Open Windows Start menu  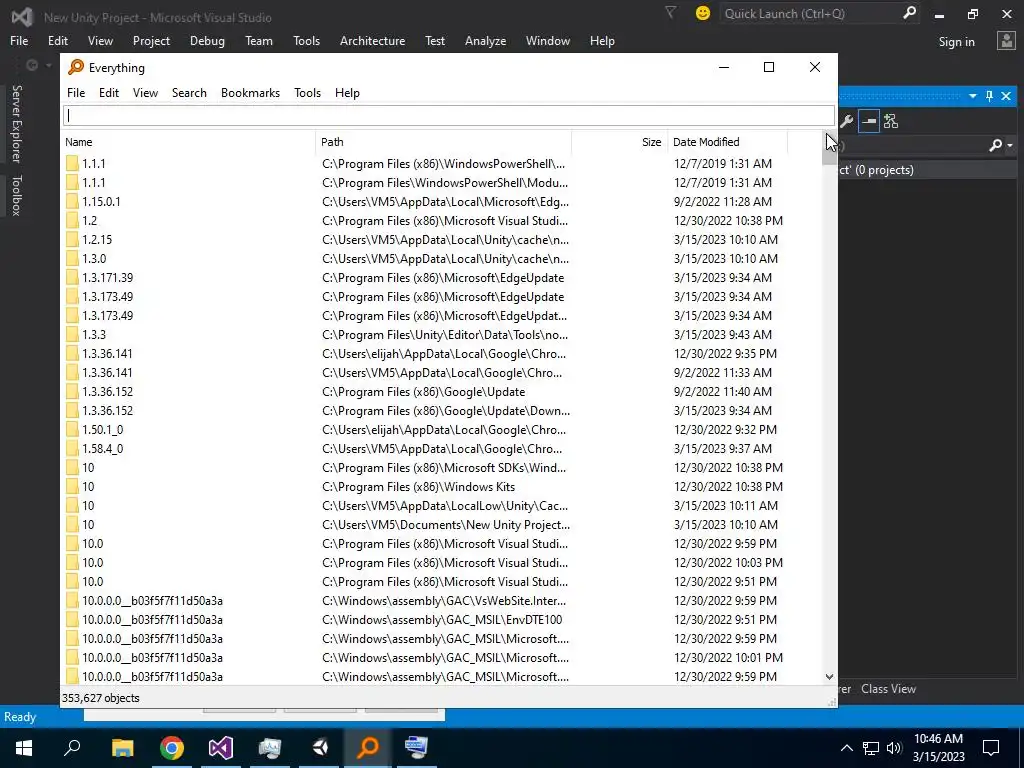click(24, 747)
